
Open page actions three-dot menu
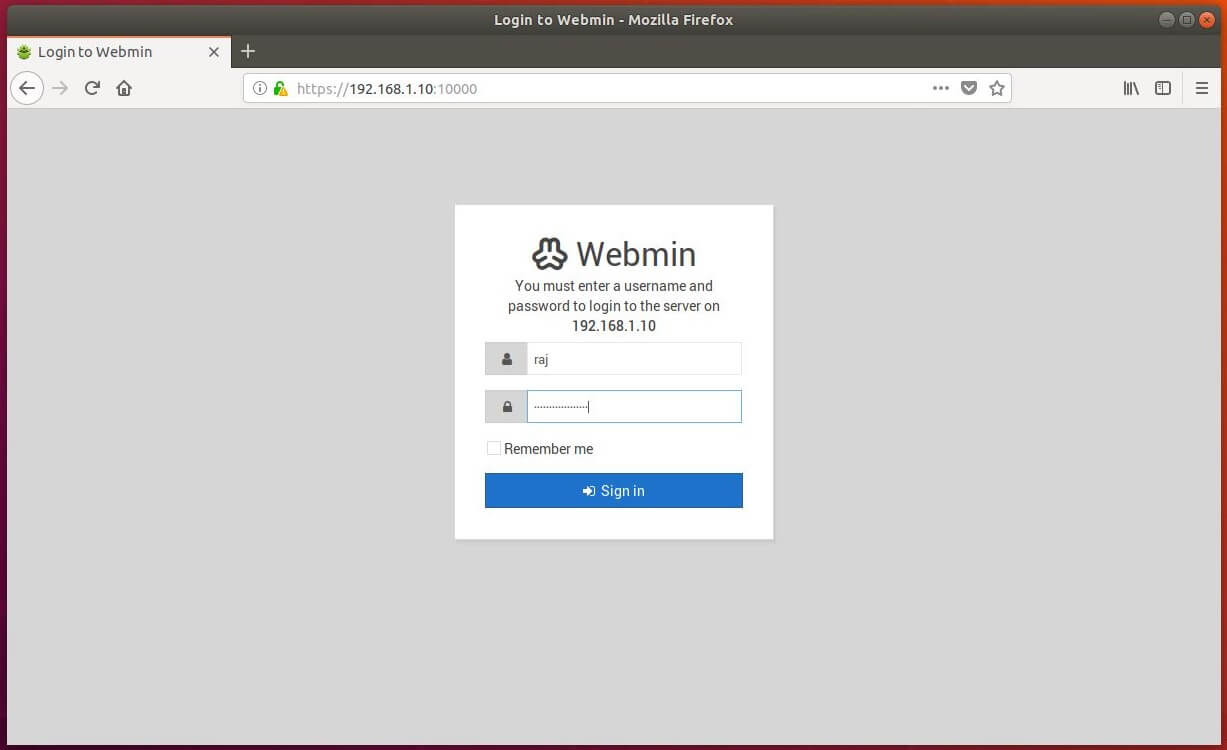(x=941, y=88)
